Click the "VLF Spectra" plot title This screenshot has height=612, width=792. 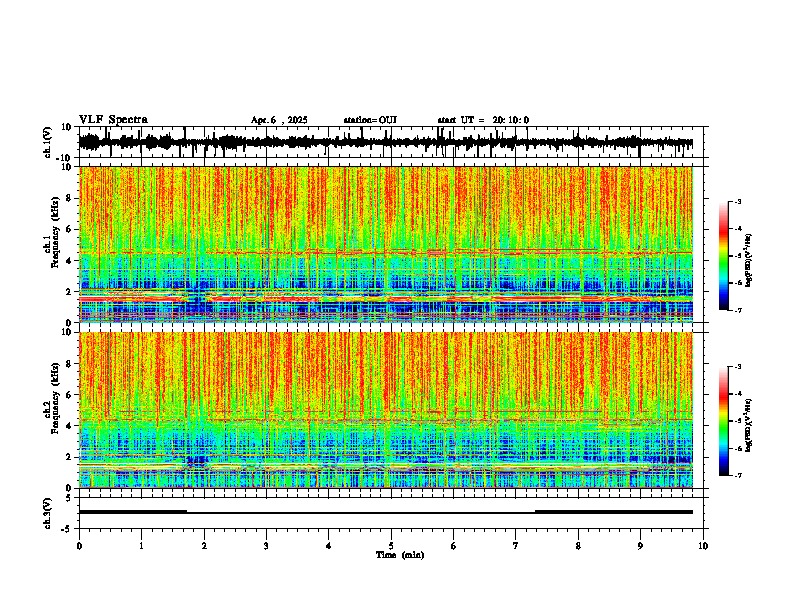[113, 120]
